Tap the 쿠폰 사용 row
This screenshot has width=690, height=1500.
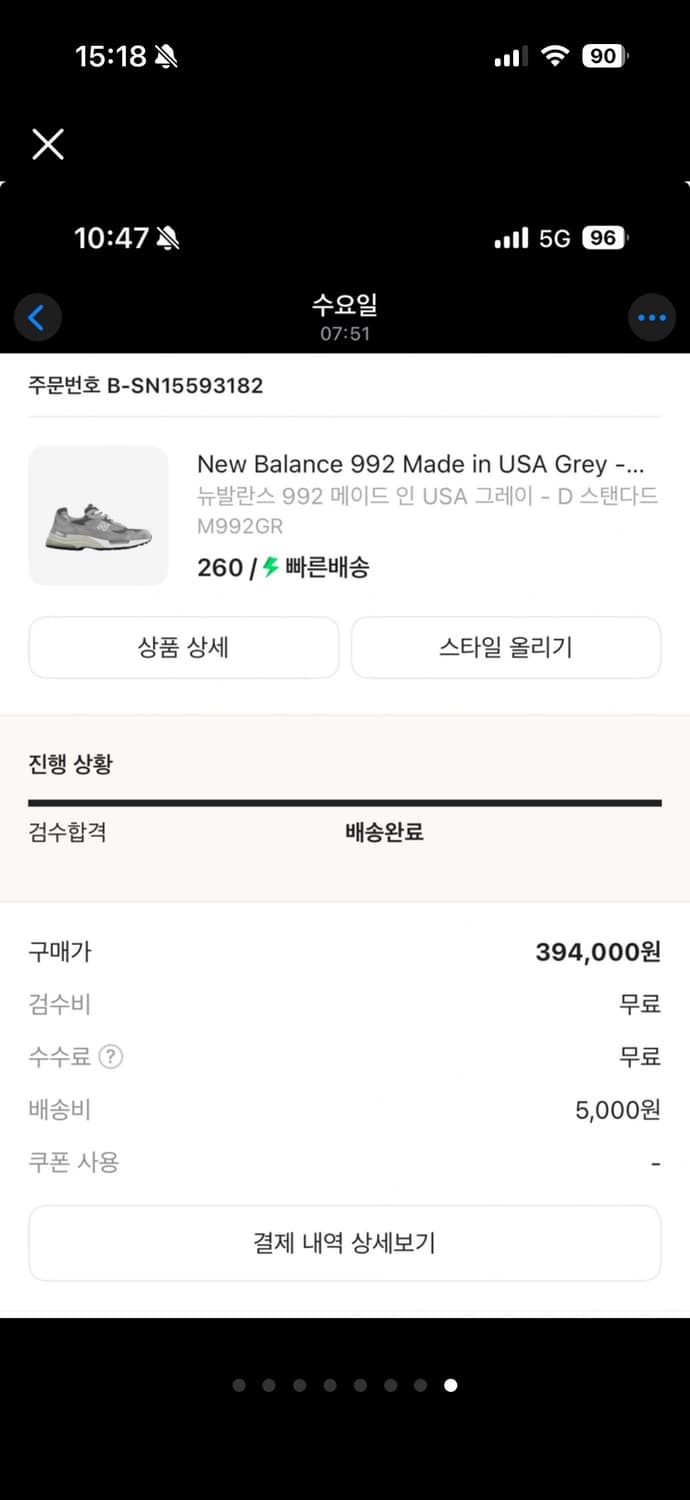[75, 1161]
